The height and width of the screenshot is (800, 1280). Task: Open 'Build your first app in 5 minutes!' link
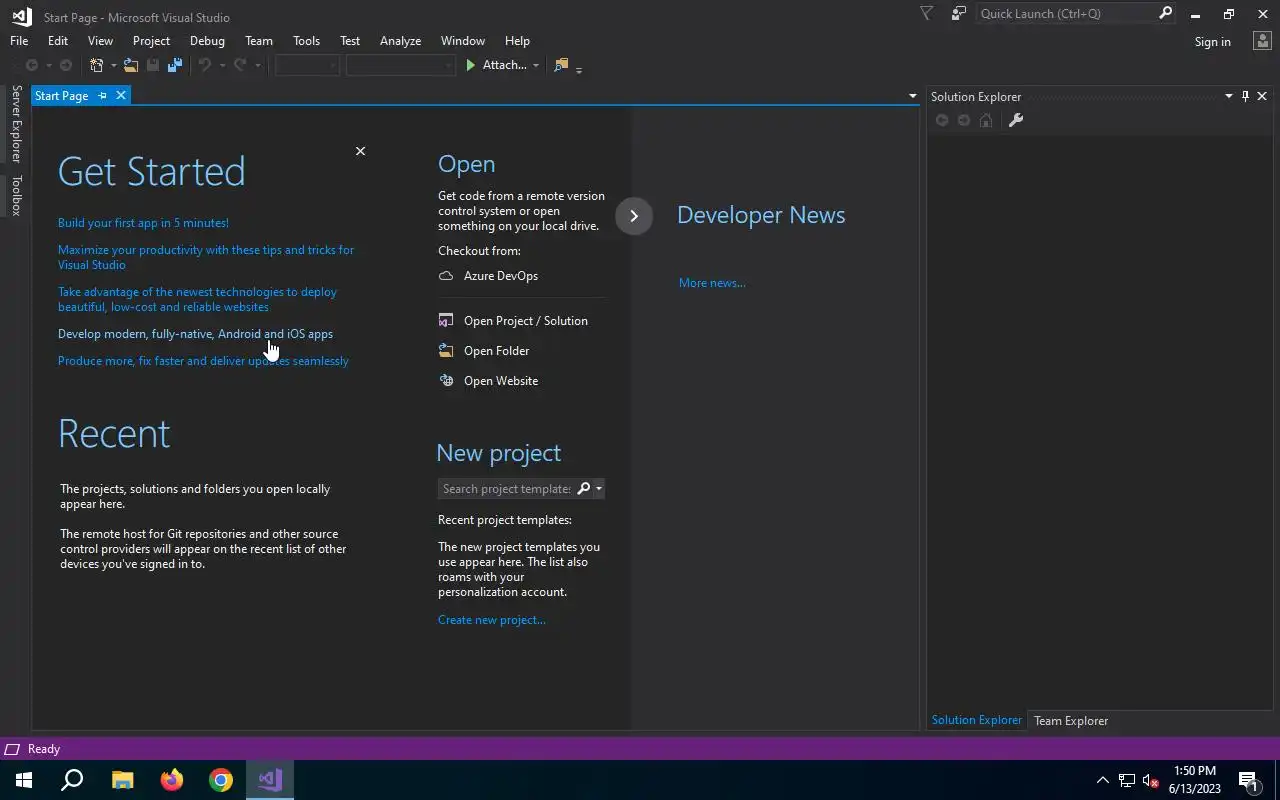[143, 223]
